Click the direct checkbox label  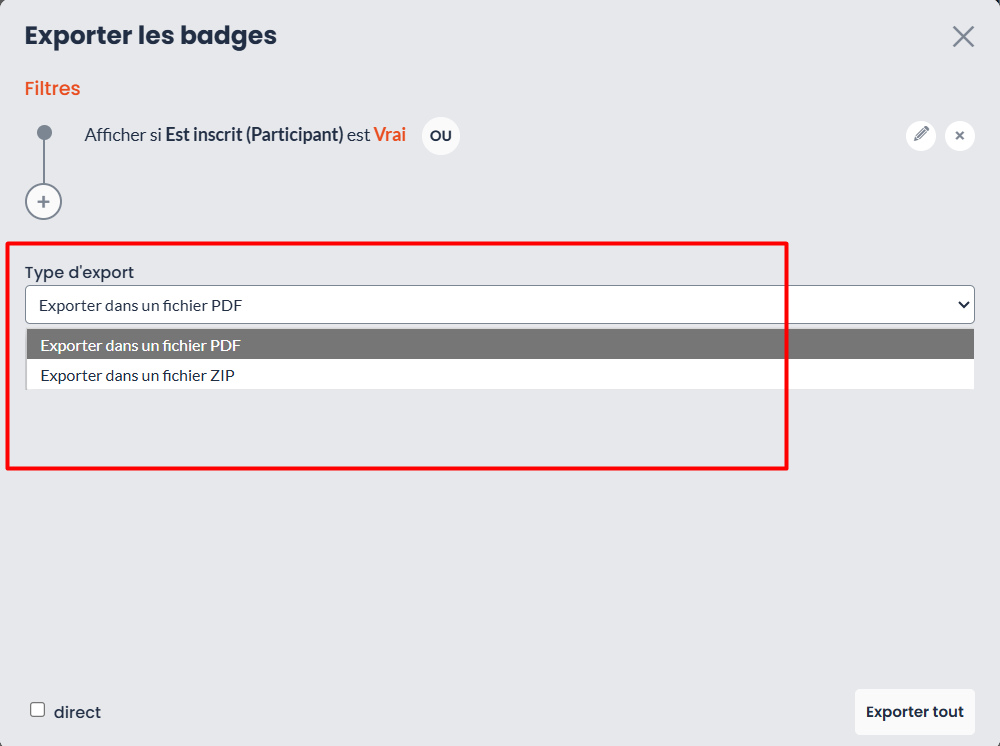[77, 712]
